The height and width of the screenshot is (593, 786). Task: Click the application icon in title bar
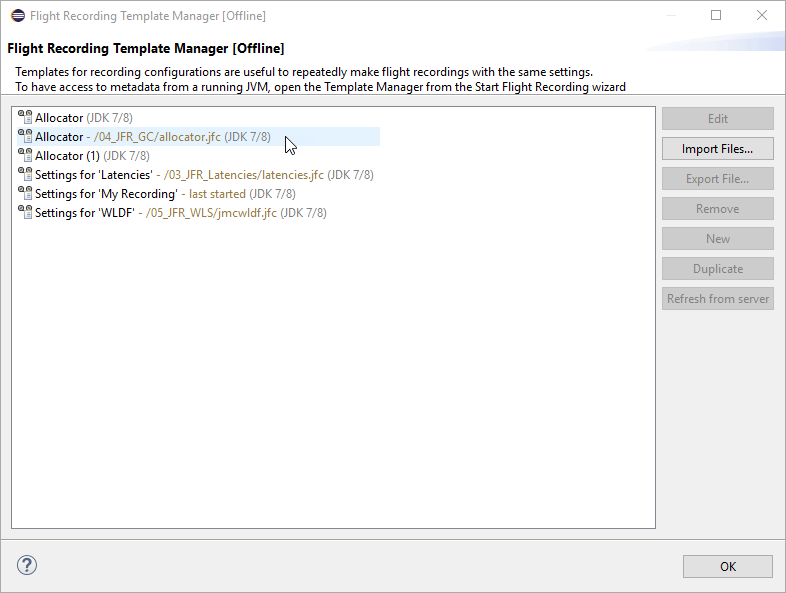[x=17, y=16]
